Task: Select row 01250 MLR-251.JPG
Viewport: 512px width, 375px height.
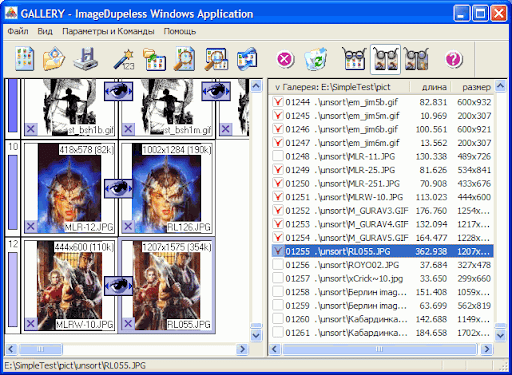Action: click(382, 183)
